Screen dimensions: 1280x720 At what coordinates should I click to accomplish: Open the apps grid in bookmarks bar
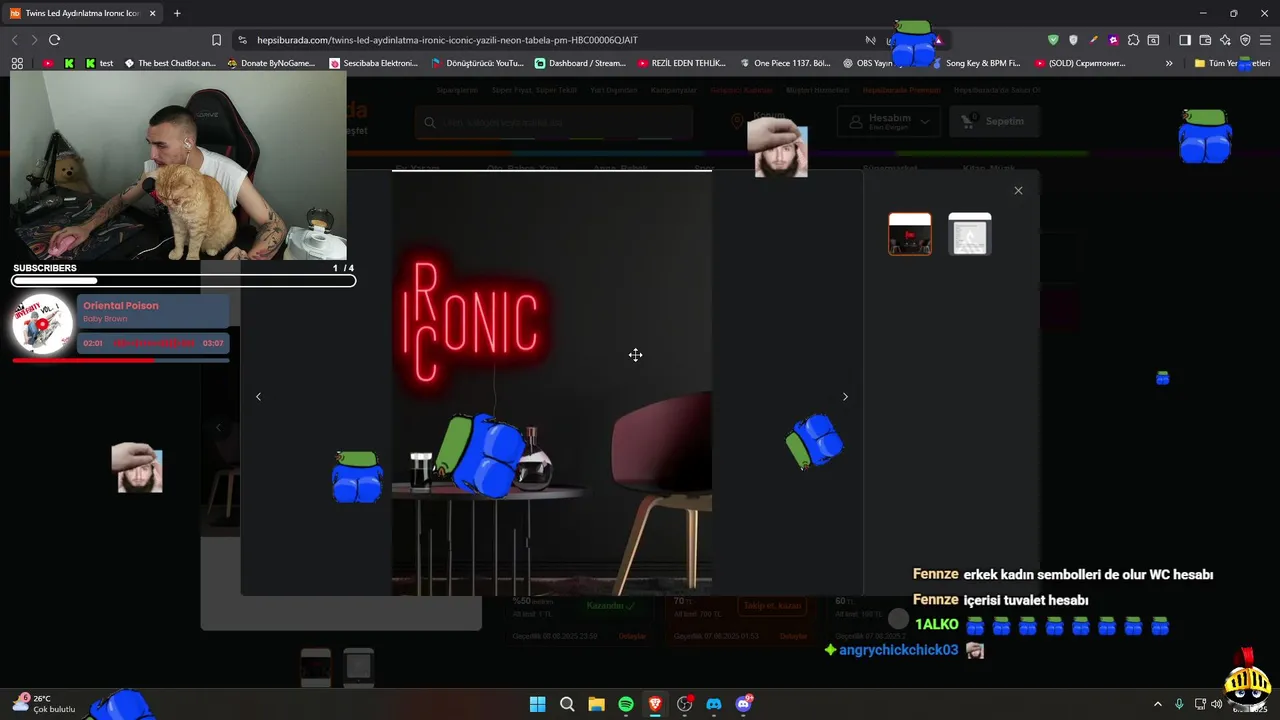17,63
